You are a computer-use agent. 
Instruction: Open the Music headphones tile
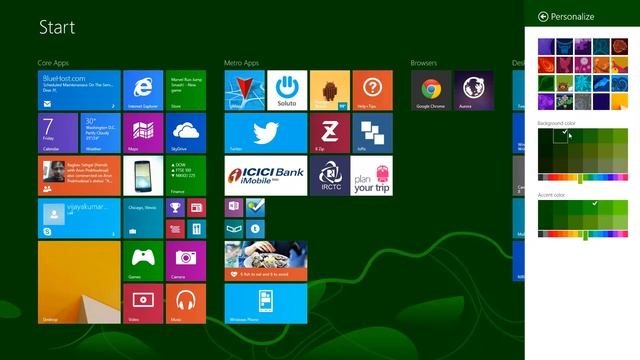(186, 304)
